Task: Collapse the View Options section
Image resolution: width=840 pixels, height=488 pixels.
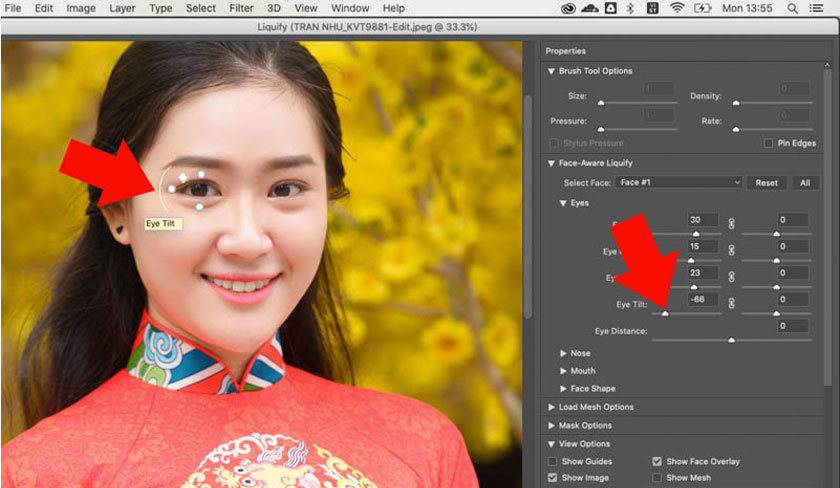Action: (551, 444)
